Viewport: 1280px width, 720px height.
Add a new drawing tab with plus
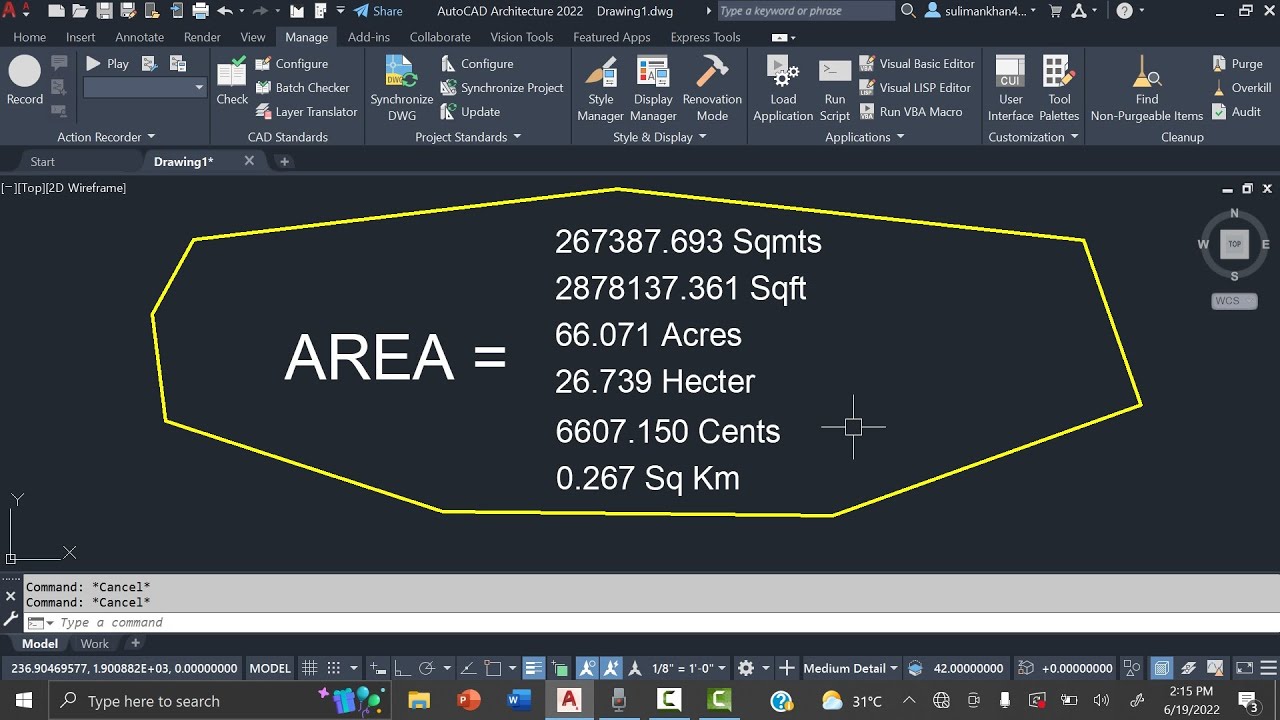click(x=284, y=161)
